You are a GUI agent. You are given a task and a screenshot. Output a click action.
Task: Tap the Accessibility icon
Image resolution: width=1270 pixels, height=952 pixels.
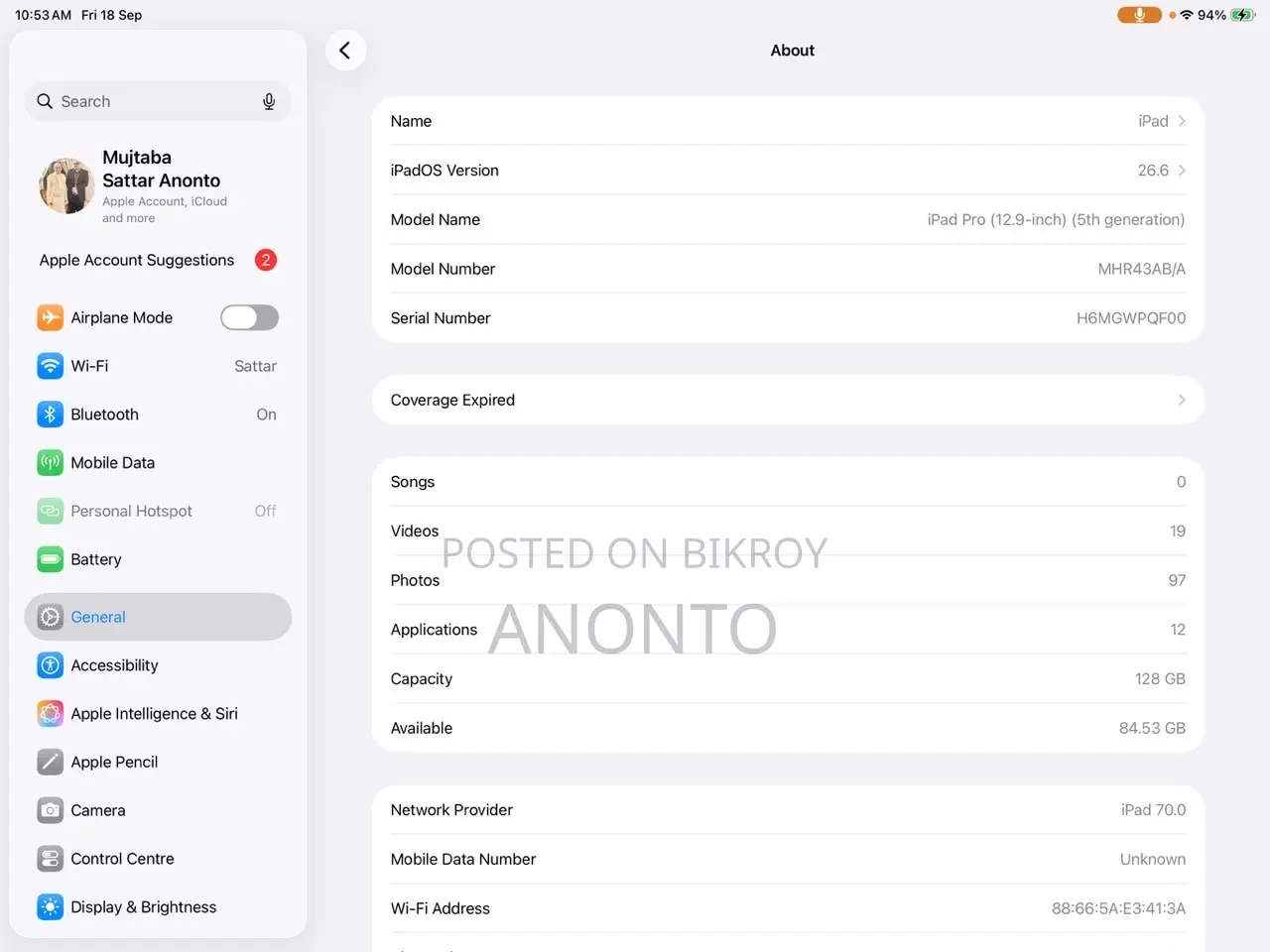tap(50, 665)
